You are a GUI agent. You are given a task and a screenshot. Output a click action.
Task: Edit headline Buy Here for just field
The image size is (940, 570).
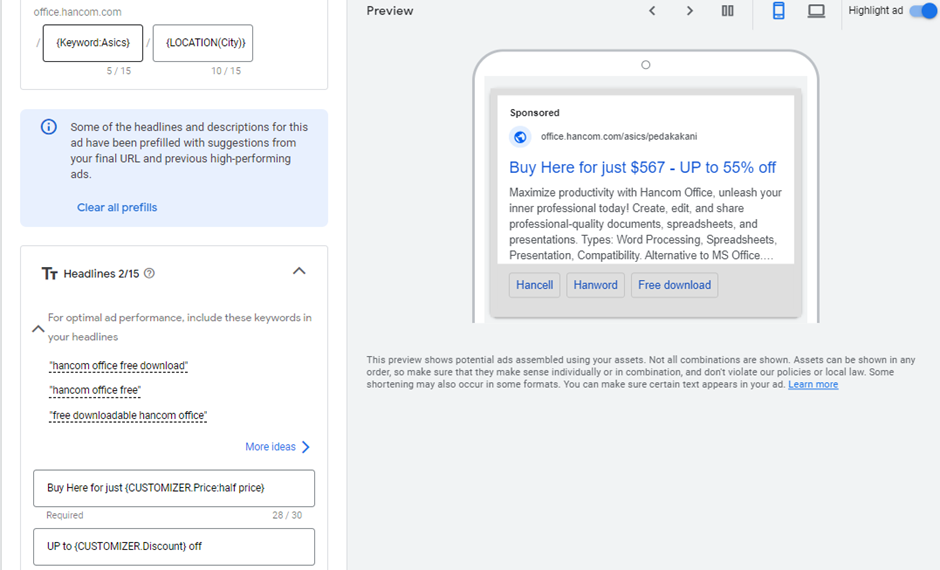(x=174, y=488)
